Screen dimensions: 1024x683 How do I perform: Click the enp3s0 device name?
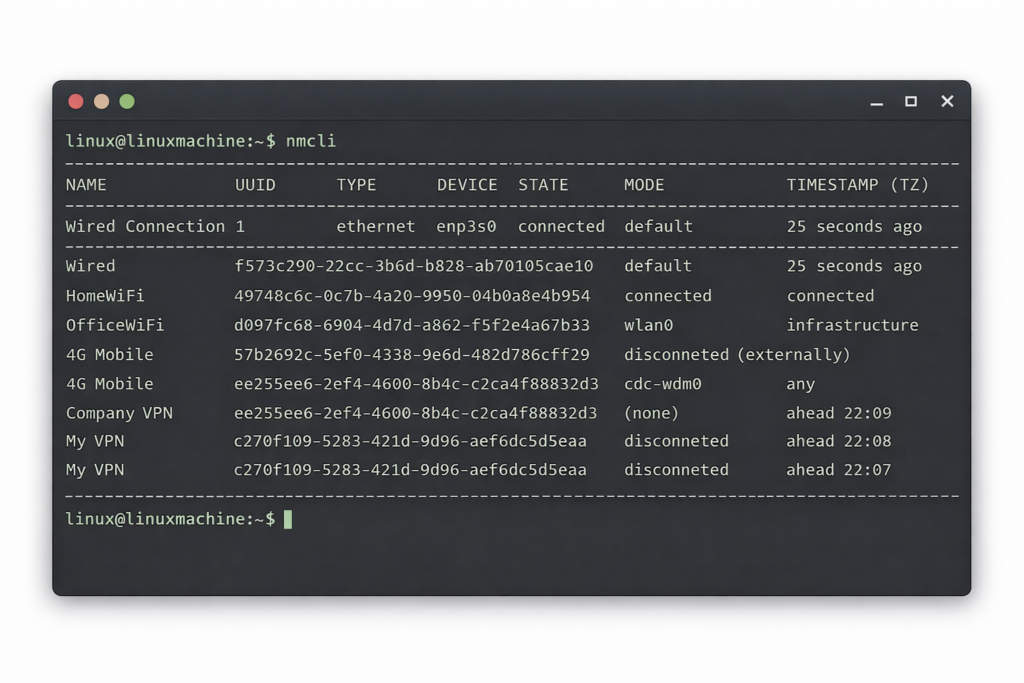coord(467,227)
